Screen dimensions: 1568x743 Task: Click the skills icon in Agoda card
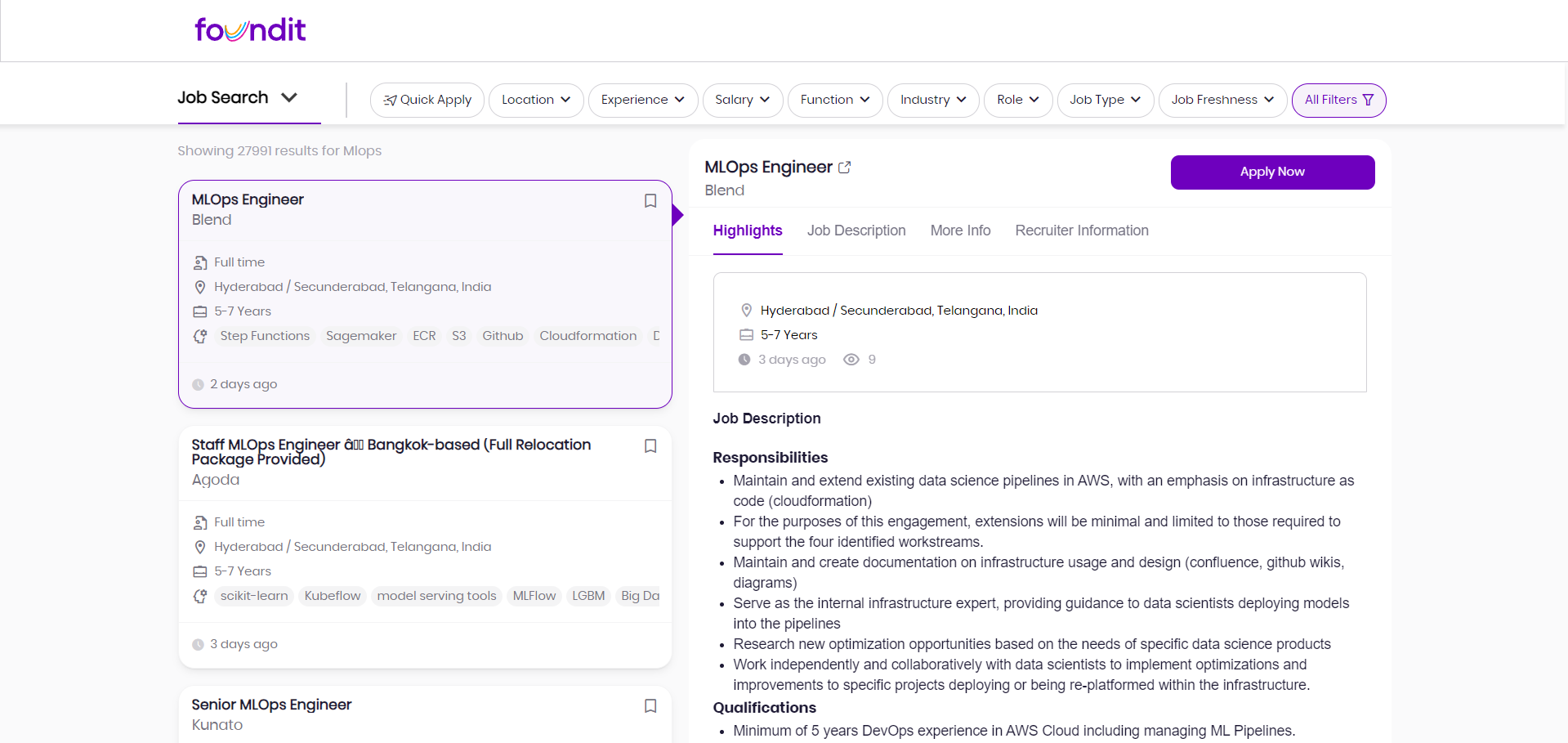[x=200, y=597]
